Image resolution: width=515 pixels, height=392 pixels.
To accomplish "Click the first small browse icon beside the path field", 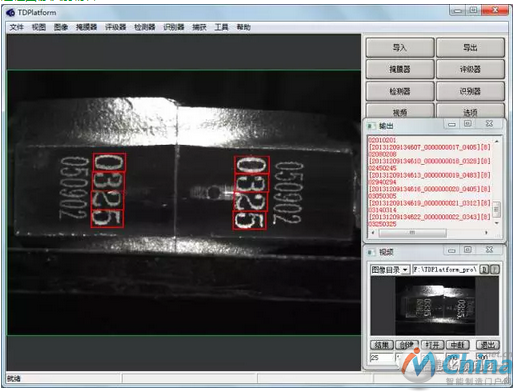I will (x=484, y=269).
